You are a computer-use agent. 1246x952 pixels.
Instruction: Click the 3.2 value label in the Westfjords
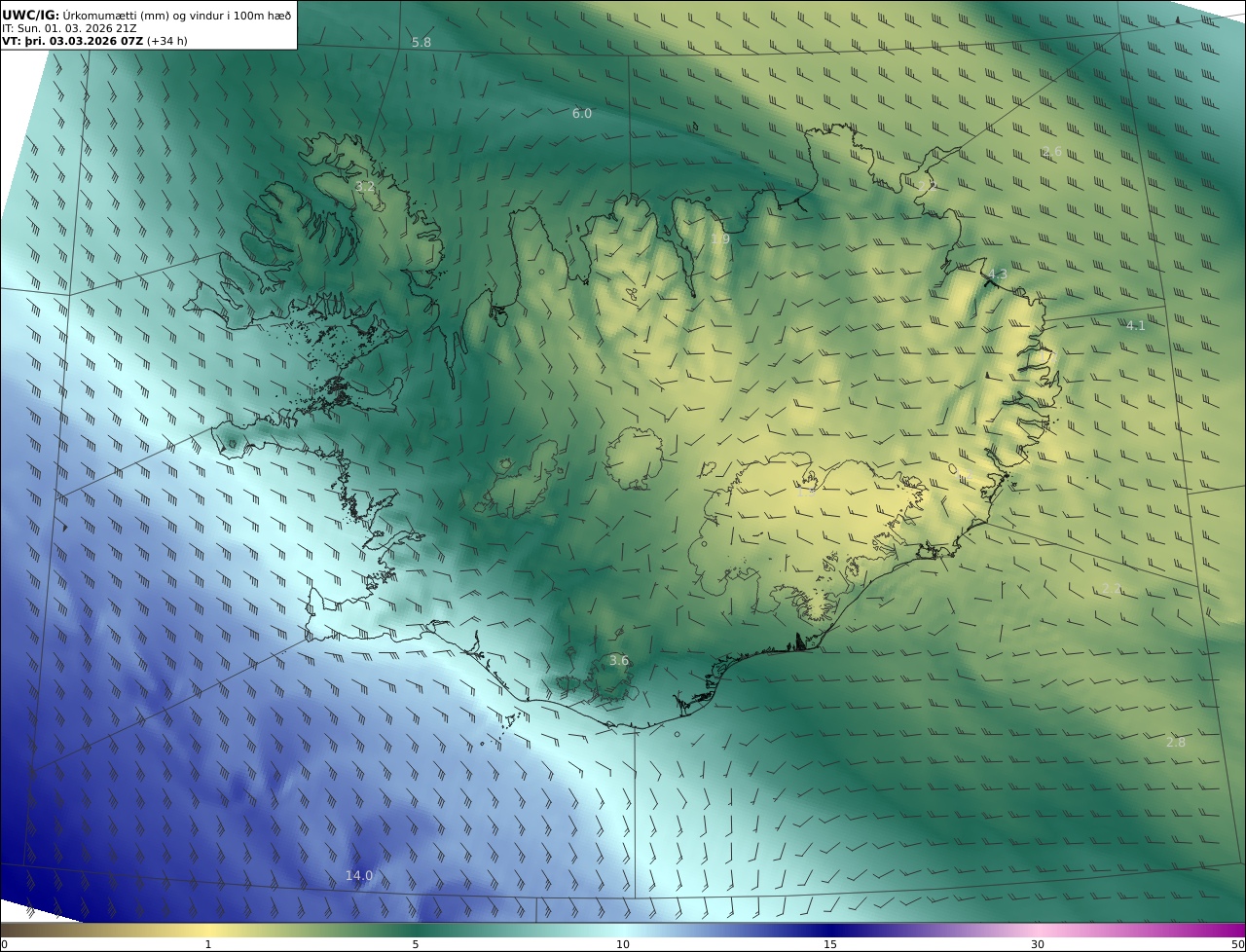point(365,186)
